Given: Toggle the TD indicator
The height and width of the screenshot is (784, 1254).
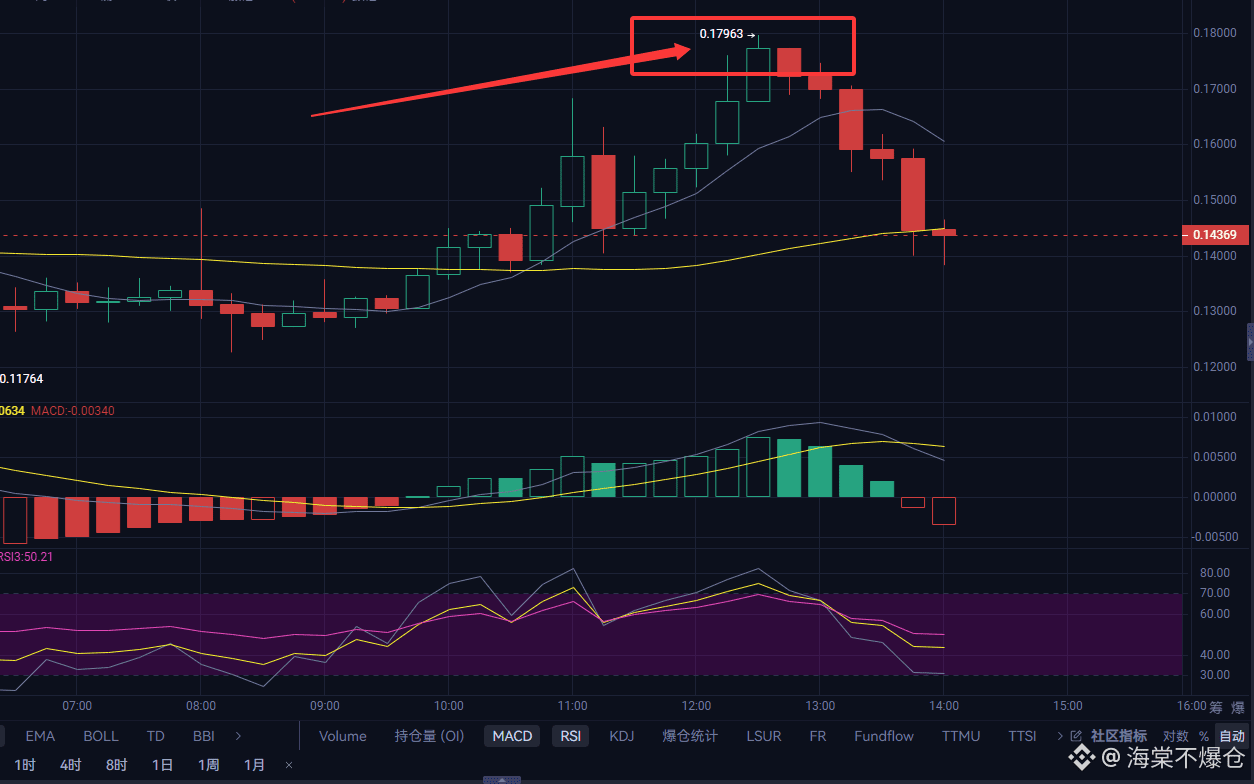Looking at the screenshot, I should (x=156, y=736).
